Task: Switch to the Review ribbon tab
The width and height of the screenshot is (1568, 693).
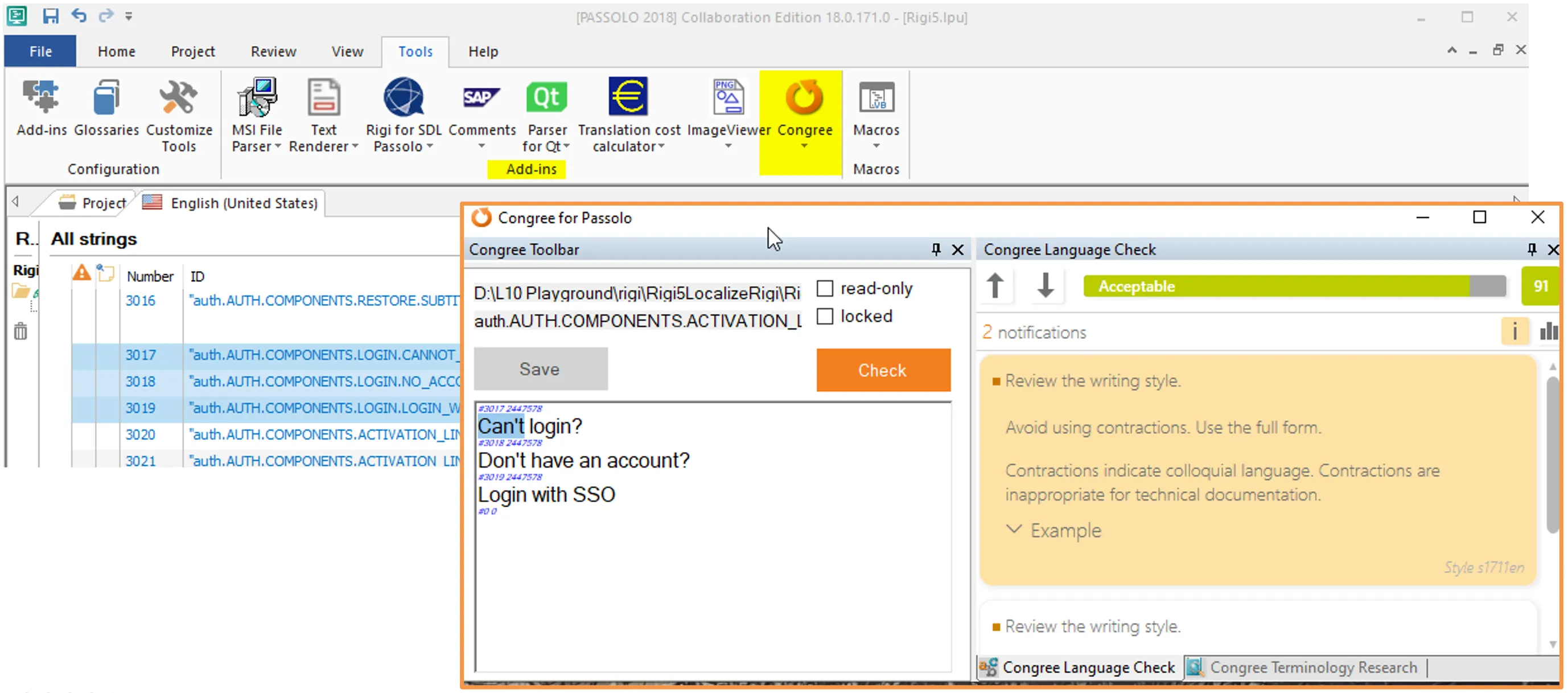Action: (273, 52)
